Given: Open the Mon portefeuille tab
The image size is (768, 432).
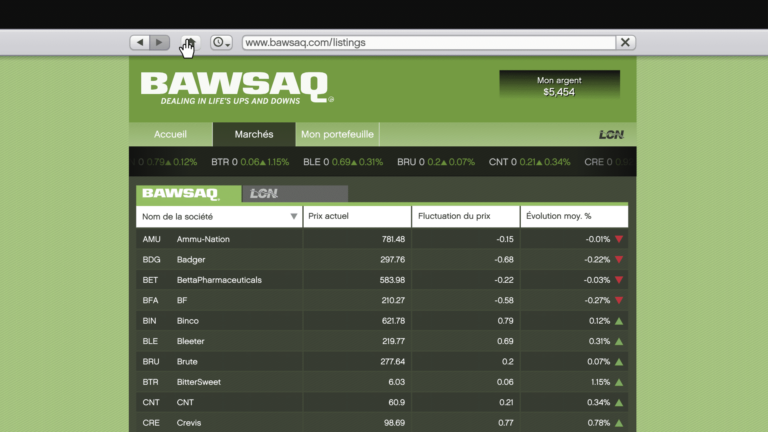Looking at the screenshot, I should tap(337, 135).
